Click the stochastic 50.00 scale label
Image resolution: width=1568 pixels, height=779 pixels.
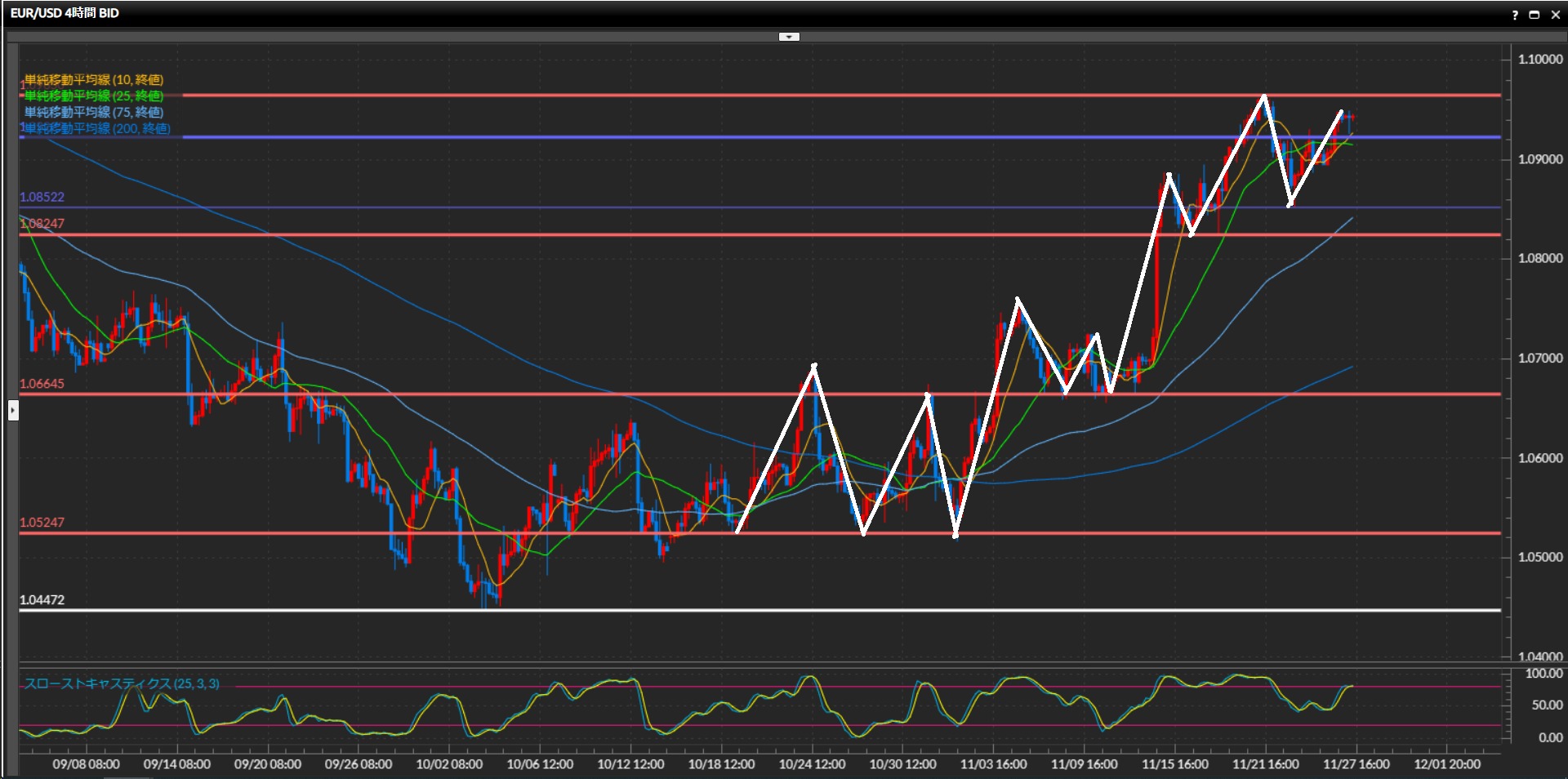coord(1546,705)
